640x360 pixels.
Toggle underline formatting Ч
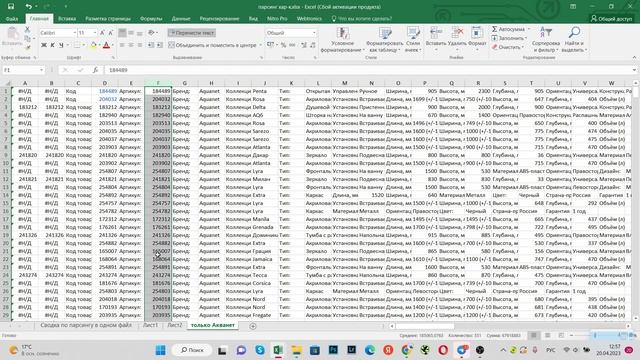(x=61, y=45)
